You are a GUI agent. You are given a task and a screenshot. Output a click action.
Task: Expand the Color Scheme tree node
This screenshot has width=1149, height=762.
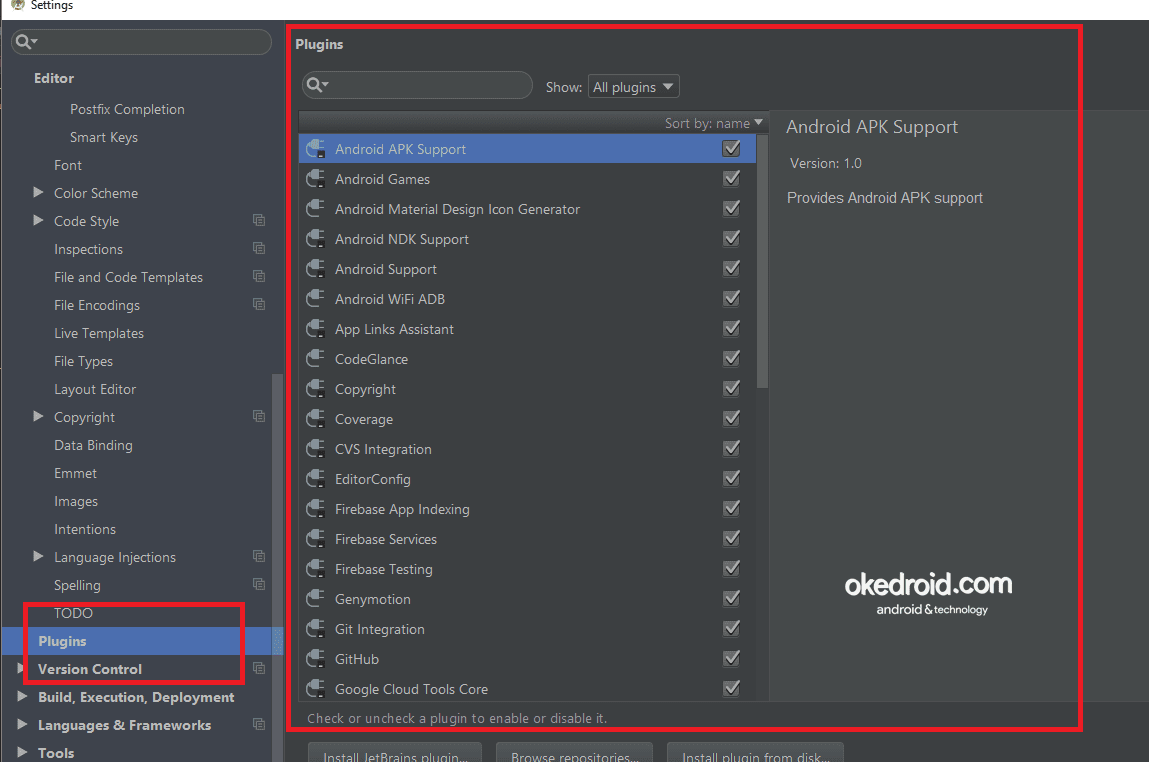(x=38, y=193)
